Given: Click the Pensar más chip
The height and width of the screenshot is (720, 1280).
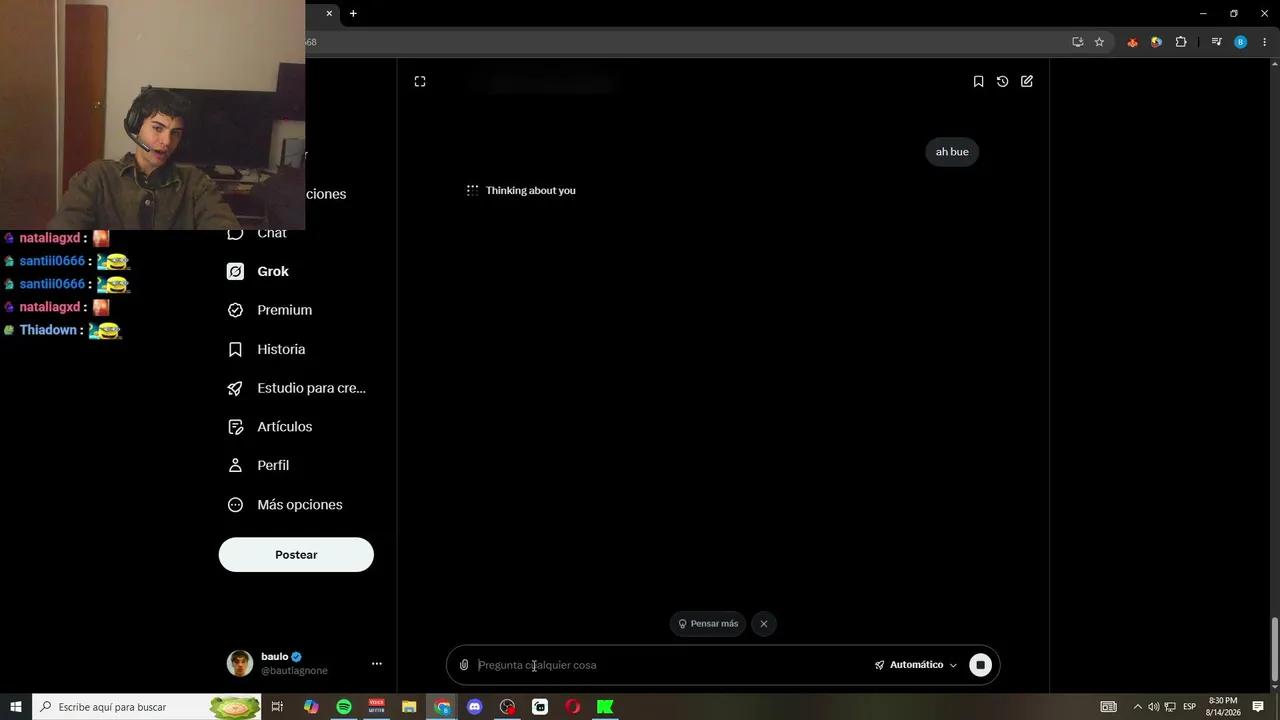Looking at the screenshot, I should (708, 624).
